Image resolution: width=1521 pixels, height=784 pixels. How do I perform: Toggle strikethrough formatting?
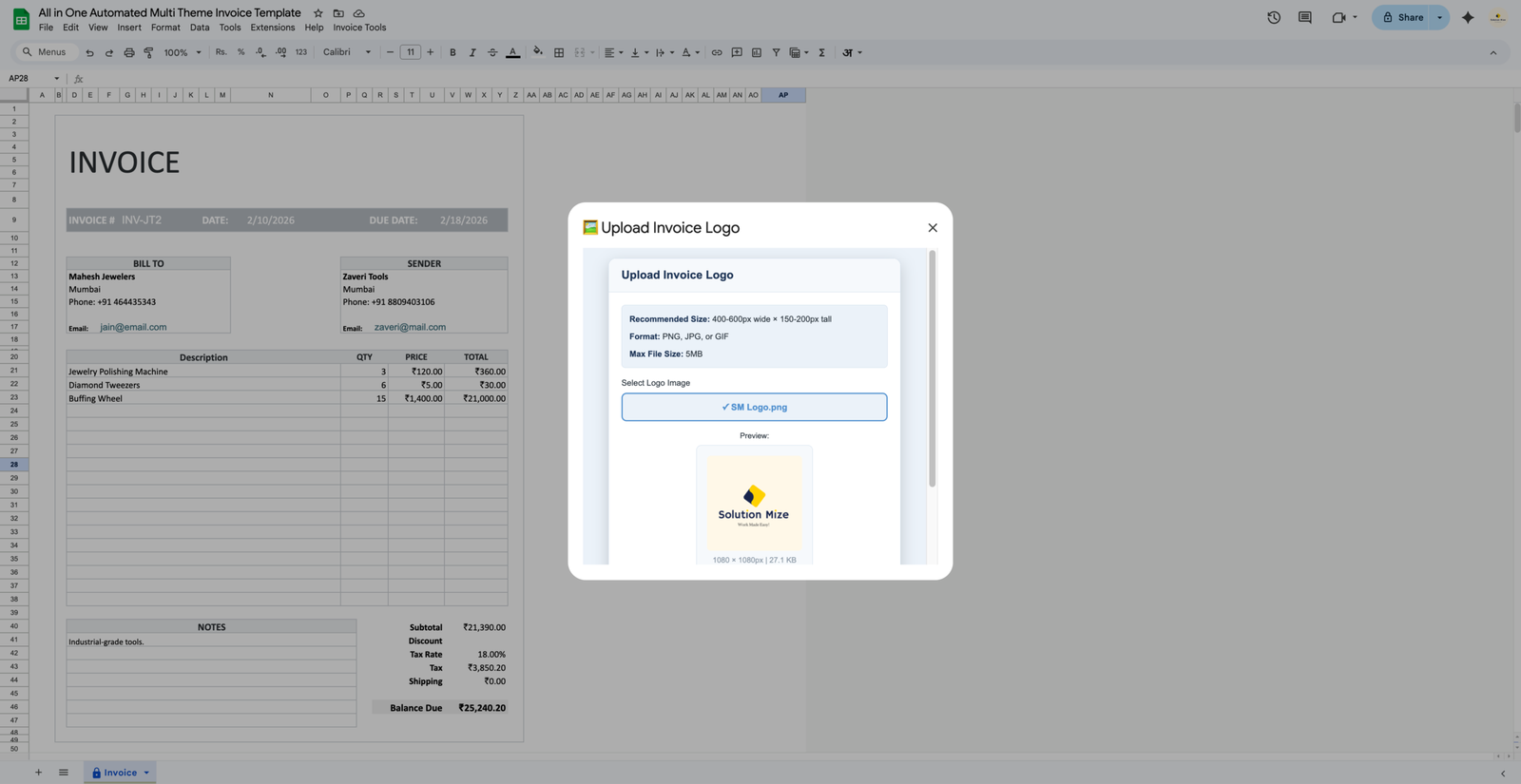click(492, 52)
